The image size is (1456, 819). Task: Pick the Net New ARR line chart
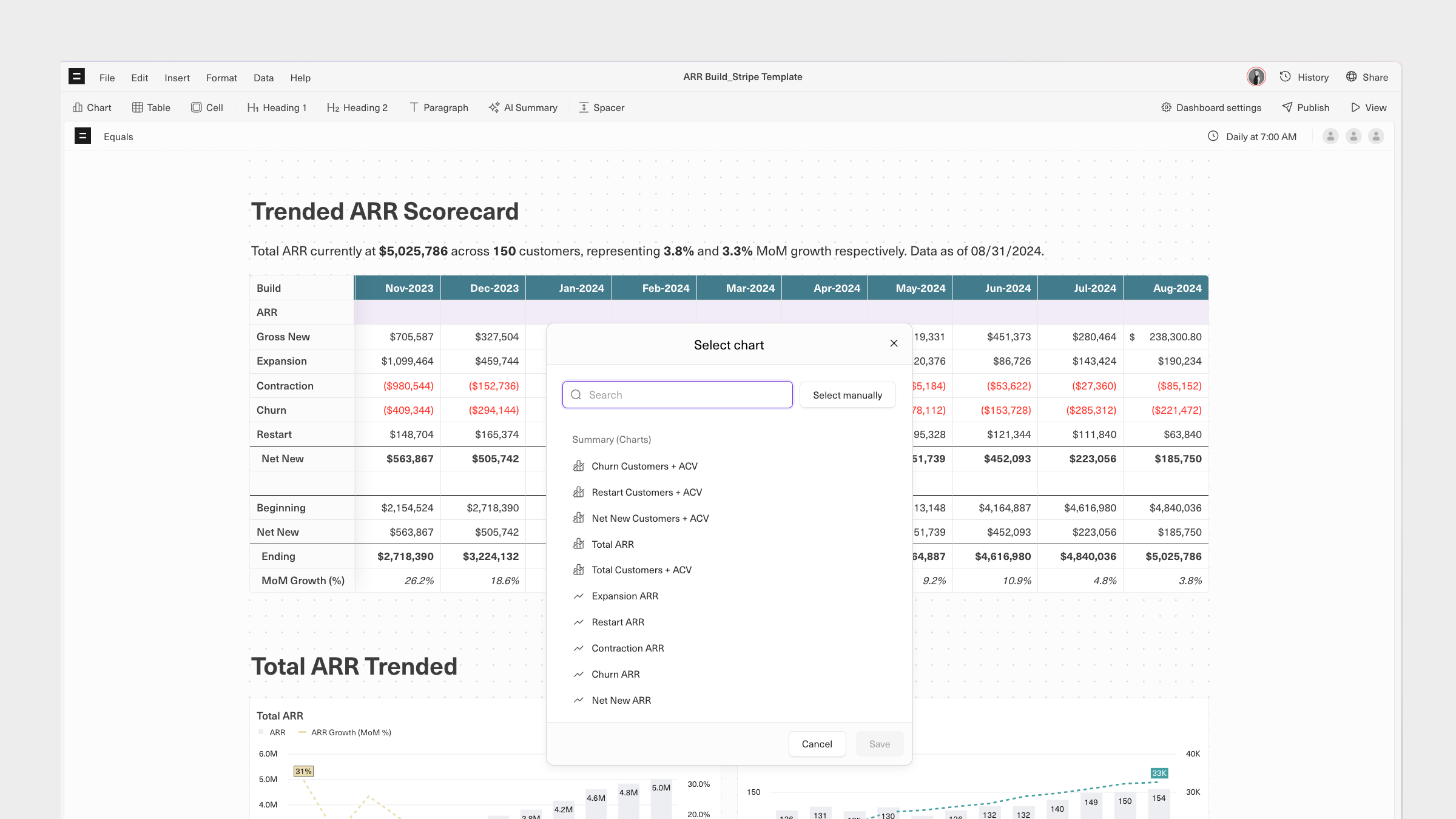(x=621, y=700)
